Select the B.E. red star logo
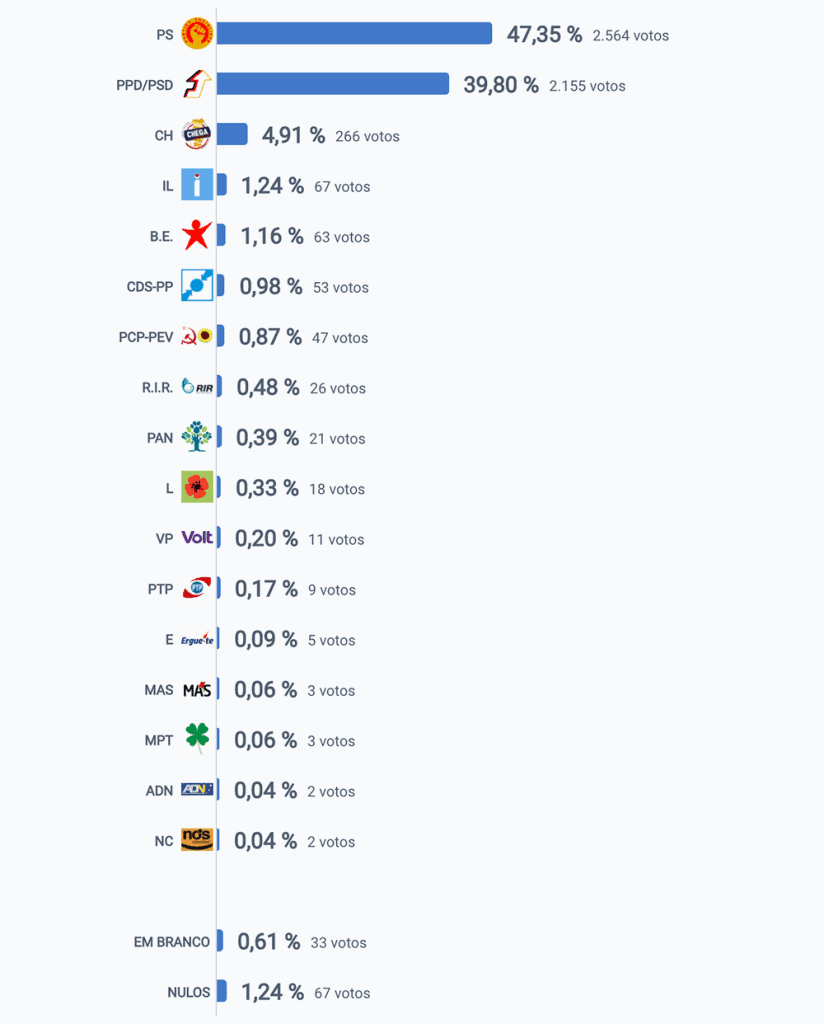Image resolution: width=824 pixels, height=1024 pixels. click(x=197, y=235)
